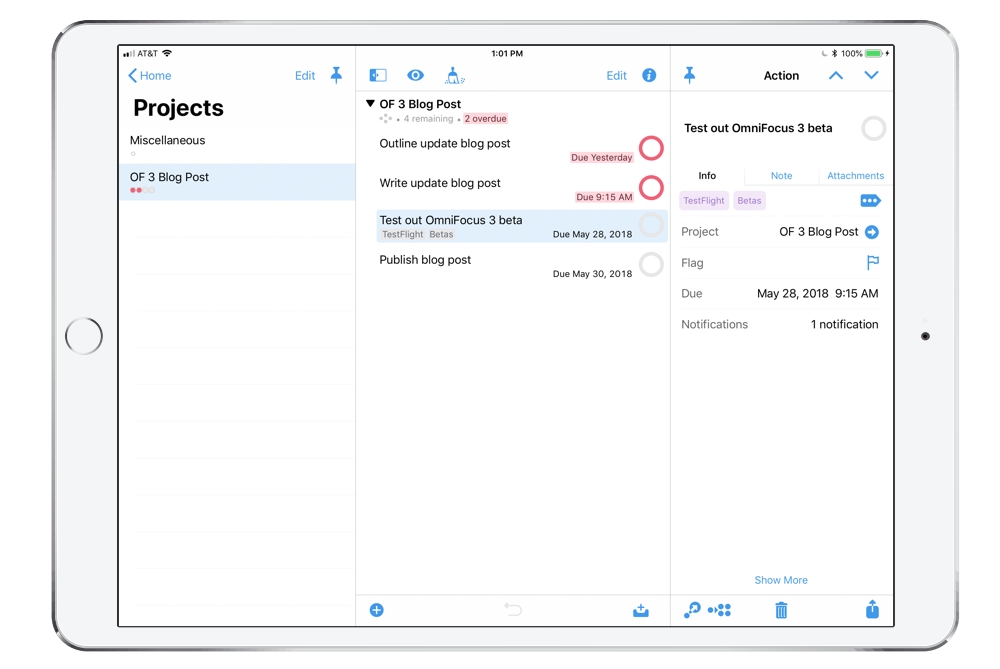Select the TestFlight tag in inspector
The image size is (1000, 669).
pyautogui.click(x=704, y=200)
